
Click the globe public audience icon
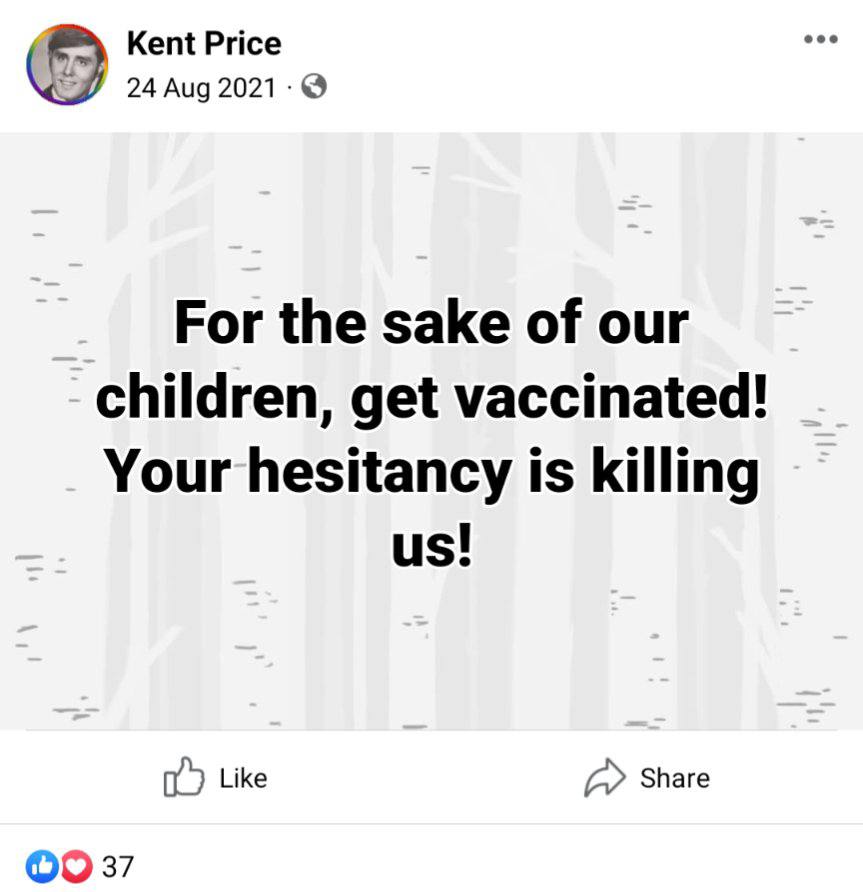313,88
